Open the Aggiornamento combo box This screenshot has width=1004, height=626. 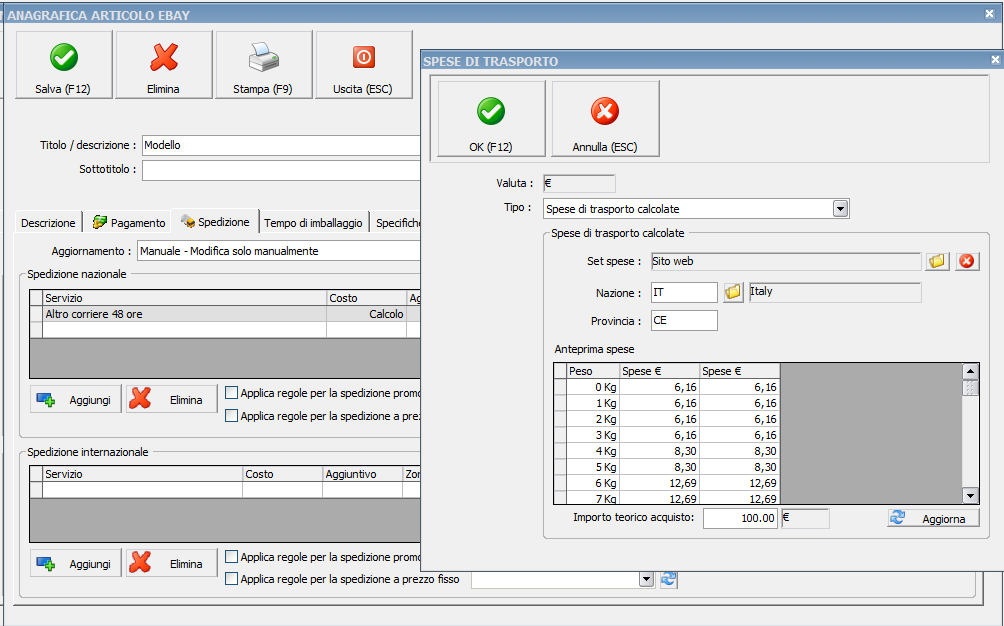(x=278, y=251)
